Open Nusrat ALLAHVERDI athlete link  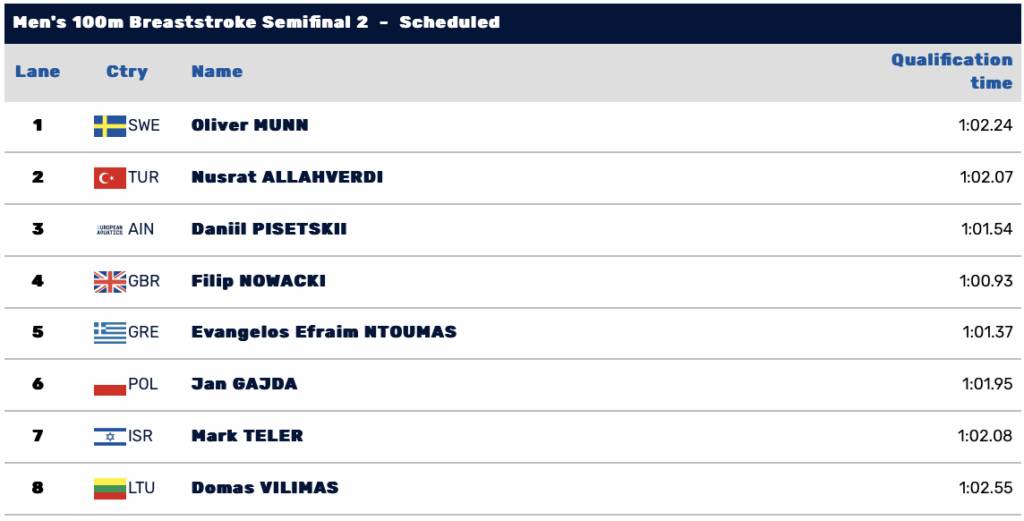pos(287,177)
